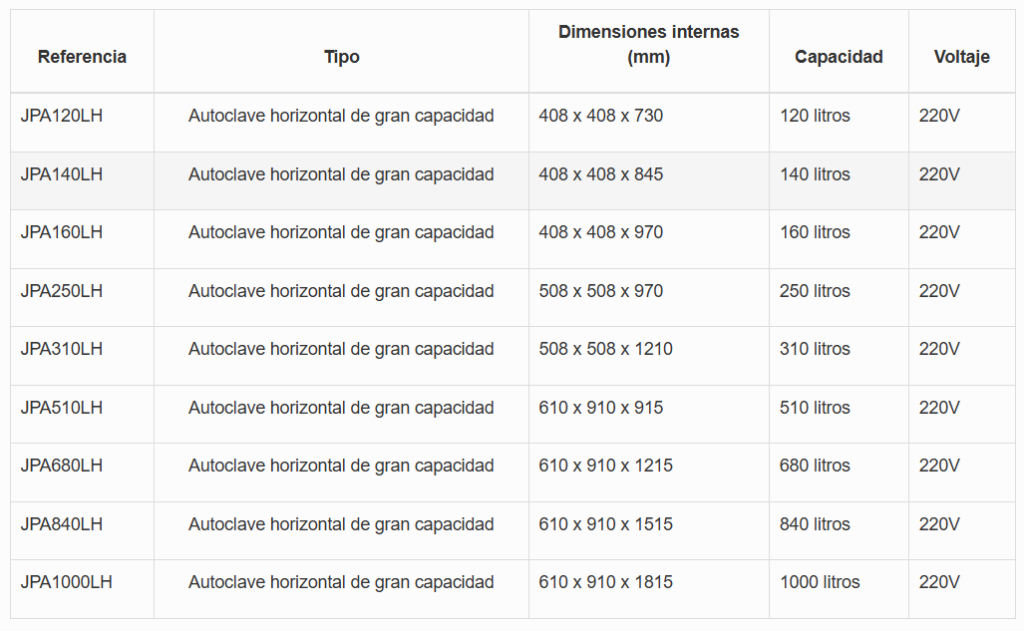Viewport: 1024px width, 631px height.
Task: Select the 508 x 508 x 1210 dimensions cell
Action: [x=605, y=350]
